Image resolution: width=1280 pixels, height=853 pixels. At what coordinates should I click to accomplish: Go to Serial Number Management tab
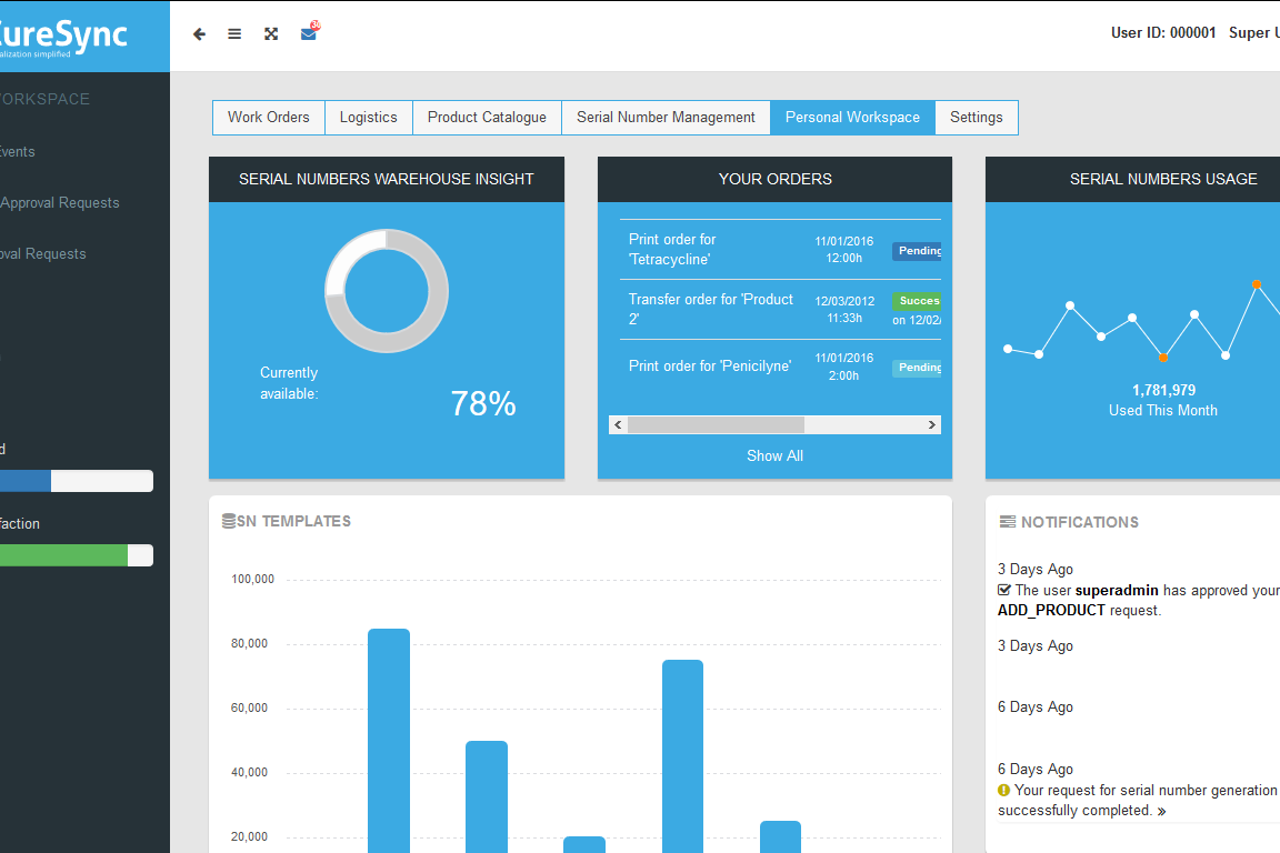coord(666,117)
